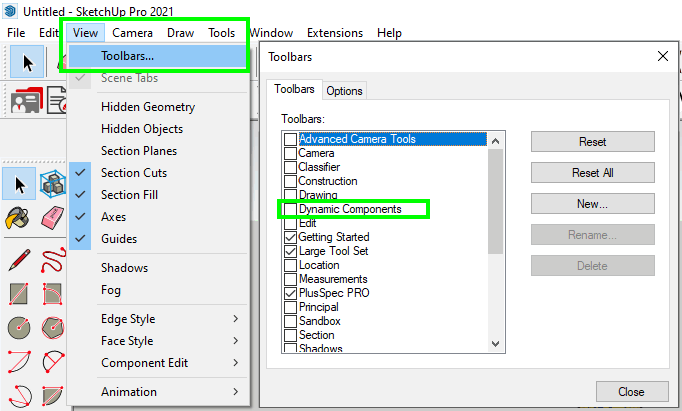Uncheck the Large Tool Set toolbar

point(290,251)
